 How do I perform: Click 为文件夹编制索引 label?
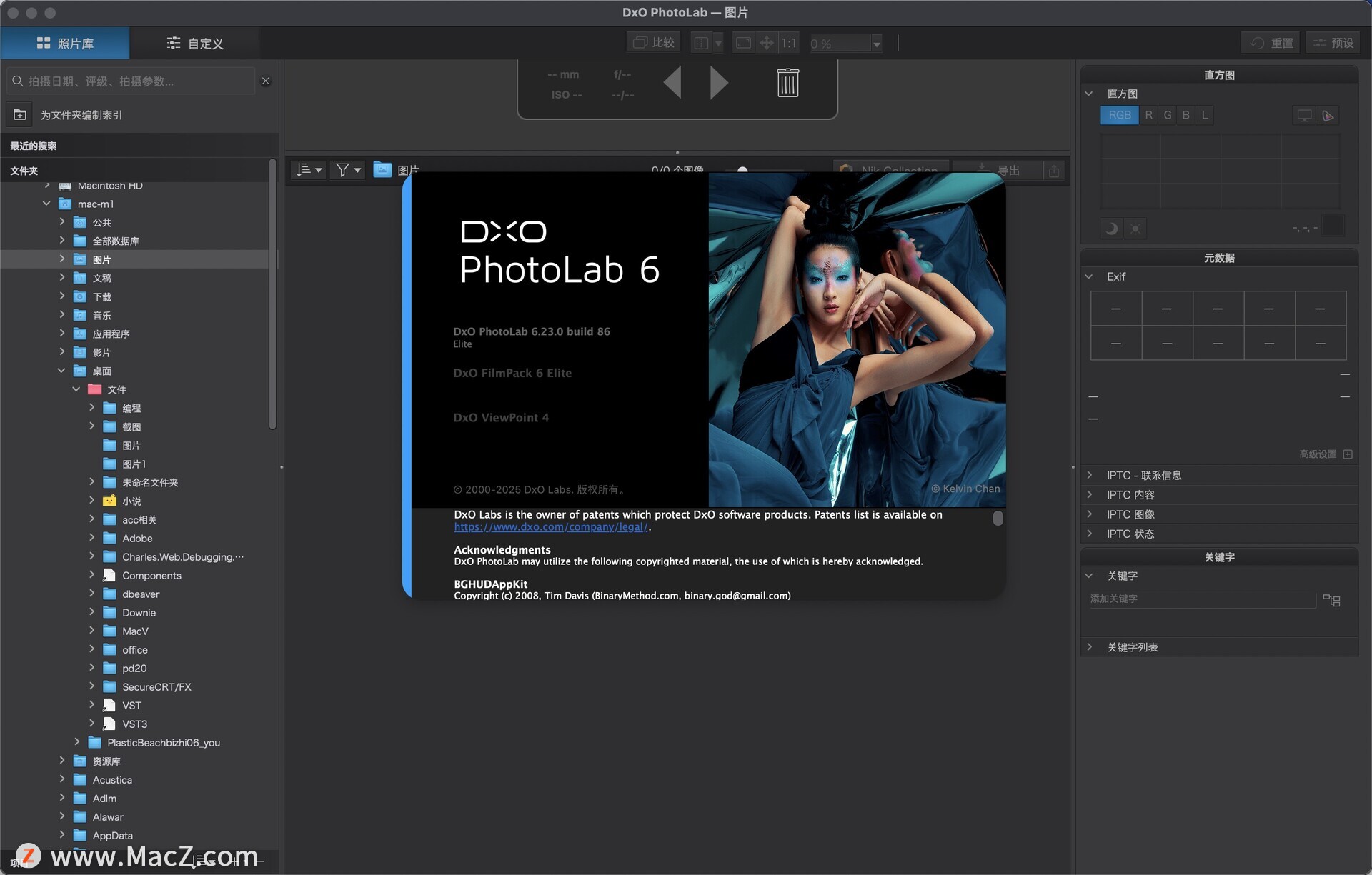[81, 115]
